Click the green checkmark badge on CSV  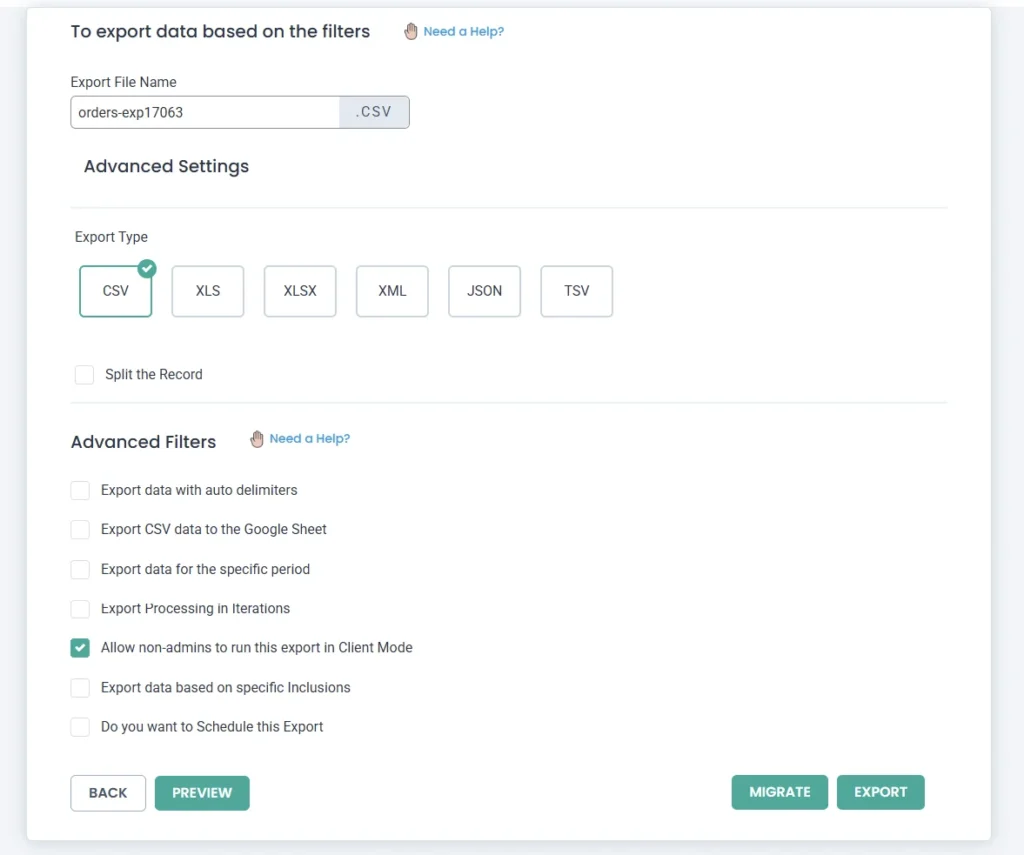coord(147,268)
